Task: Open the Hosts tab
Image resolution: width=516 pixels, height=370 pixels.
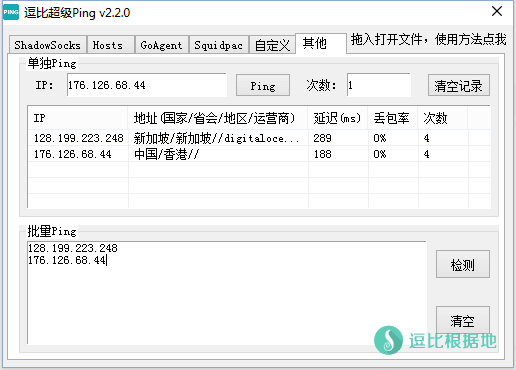Action: (111, 45)
